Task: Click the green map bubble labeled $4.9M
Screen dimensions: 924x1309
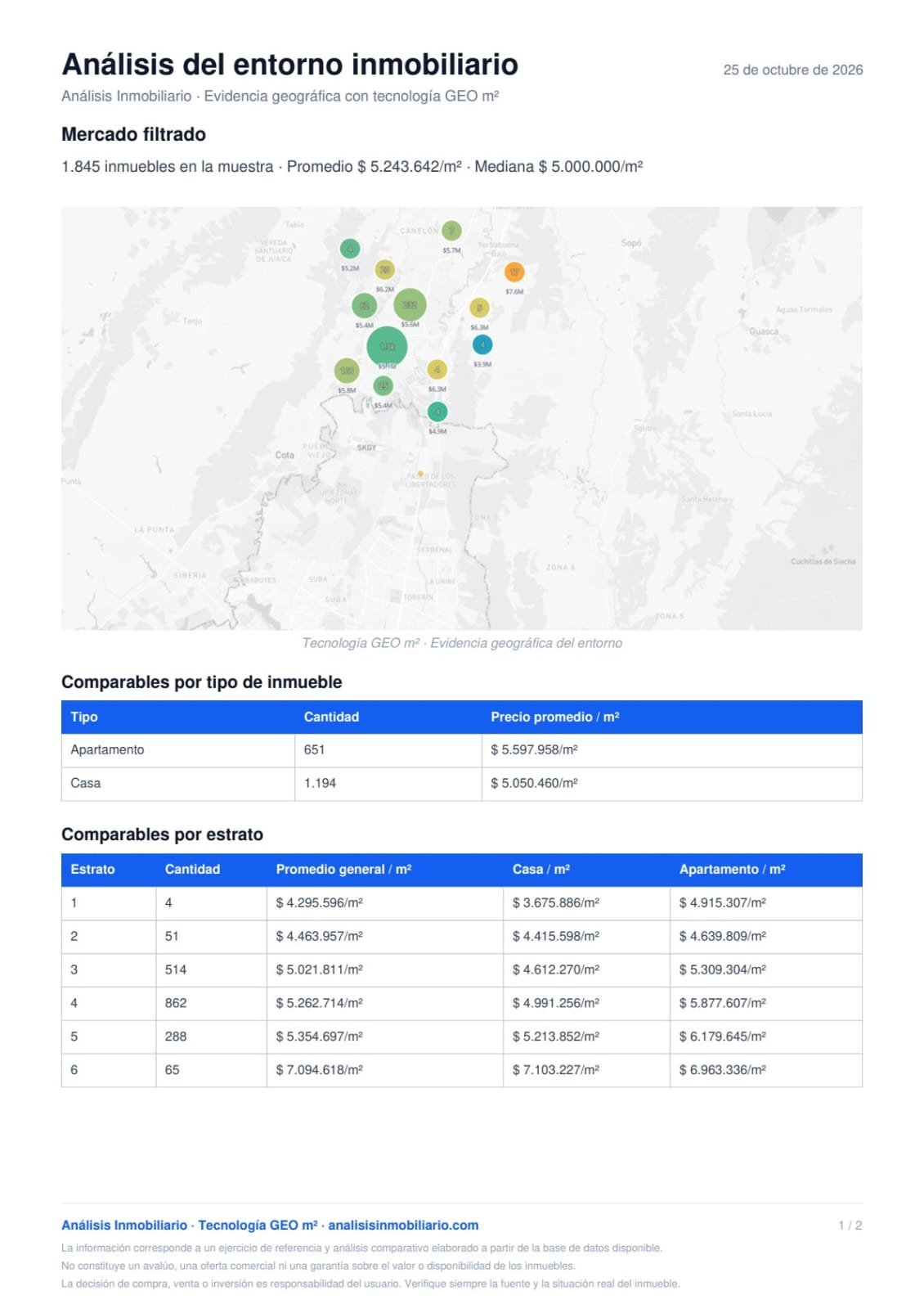Action: (x=437, y=412)
